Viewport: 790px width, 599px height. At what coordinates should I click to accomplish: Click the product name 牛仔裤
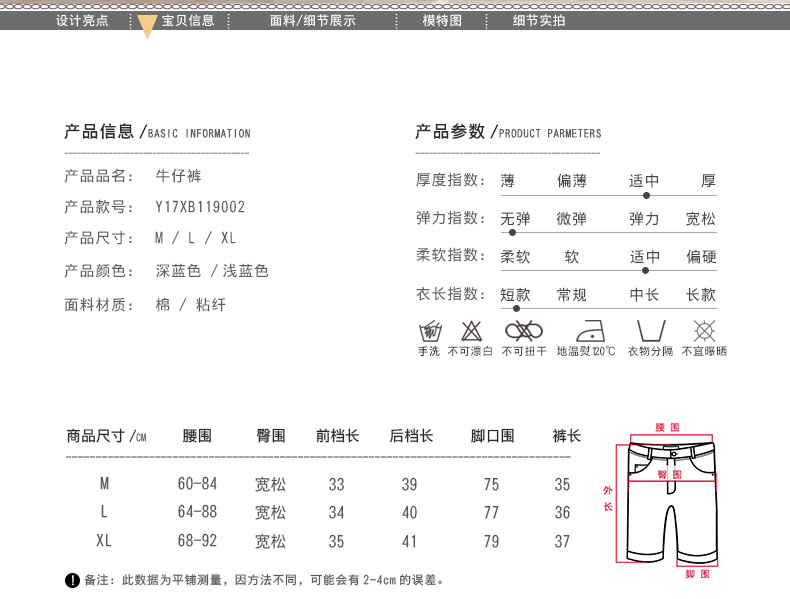coord(178,176)
